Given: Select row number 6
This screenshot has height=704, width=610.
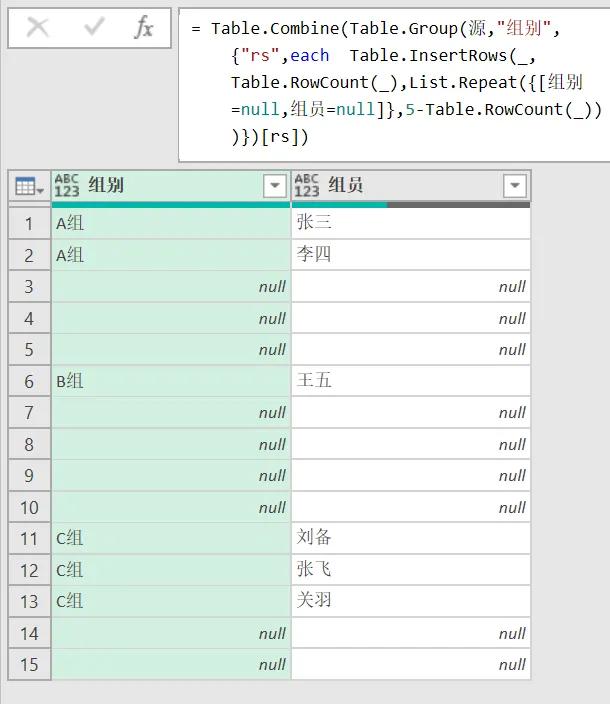Looking at the screenshot, I should pos(29,381).
